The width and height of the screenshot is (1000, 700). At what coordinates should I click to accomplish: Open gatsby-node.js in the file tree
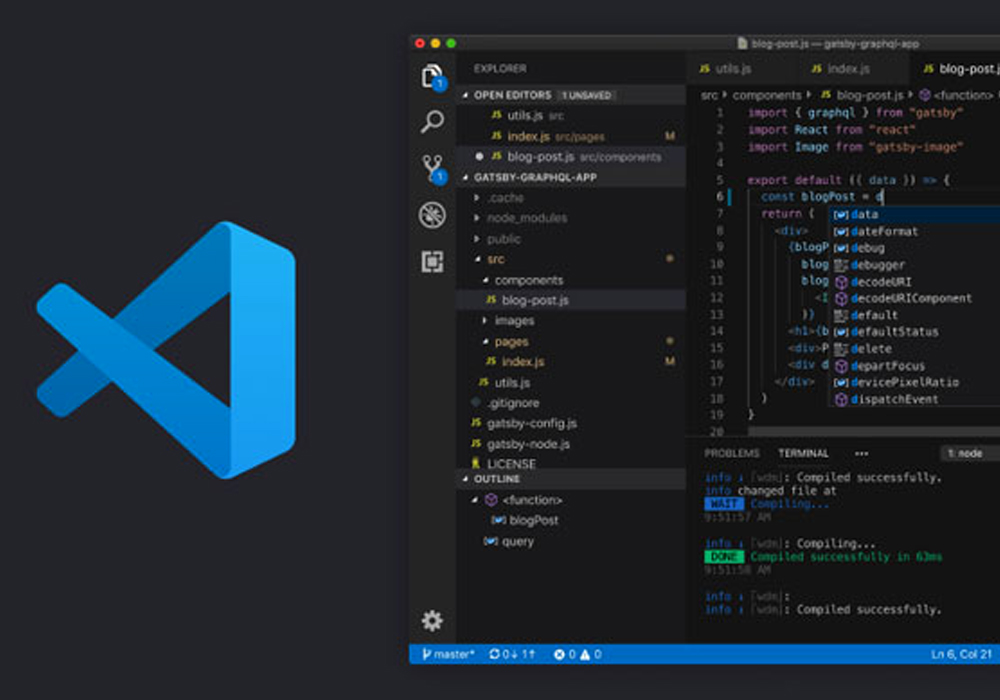[x=571, y=444]
